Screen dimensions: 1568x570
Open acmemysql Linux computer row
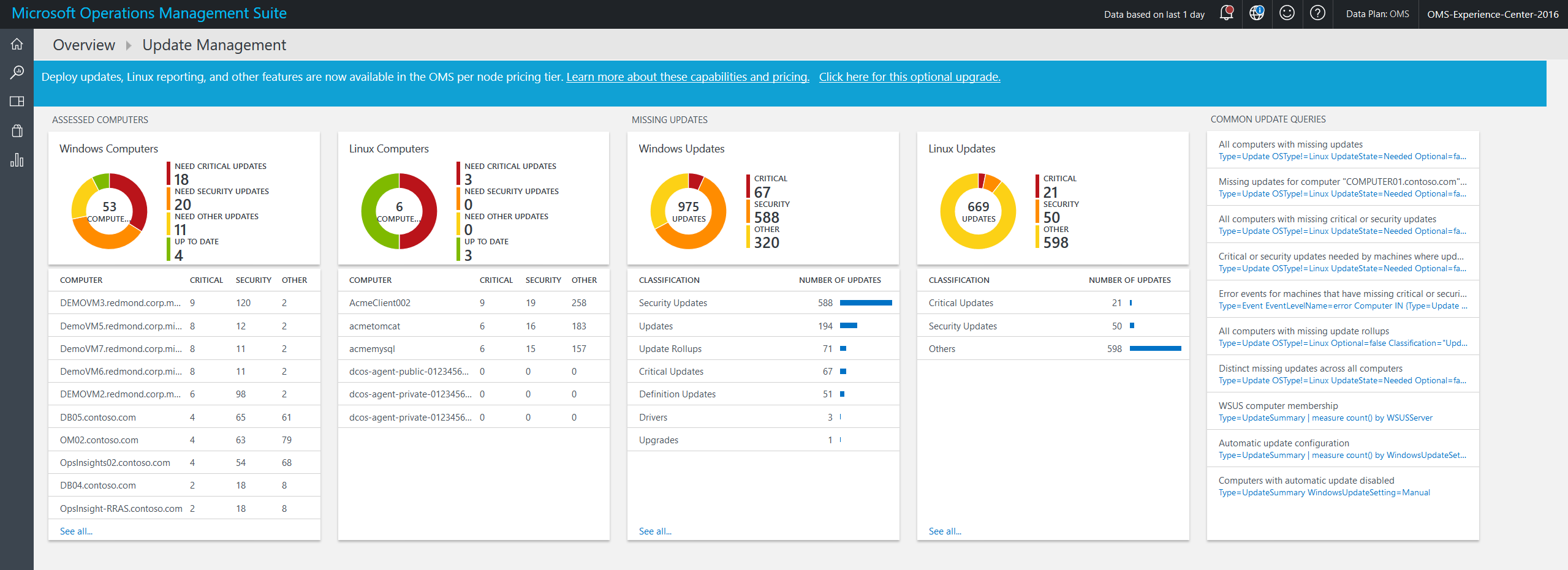tap(474, 348)
